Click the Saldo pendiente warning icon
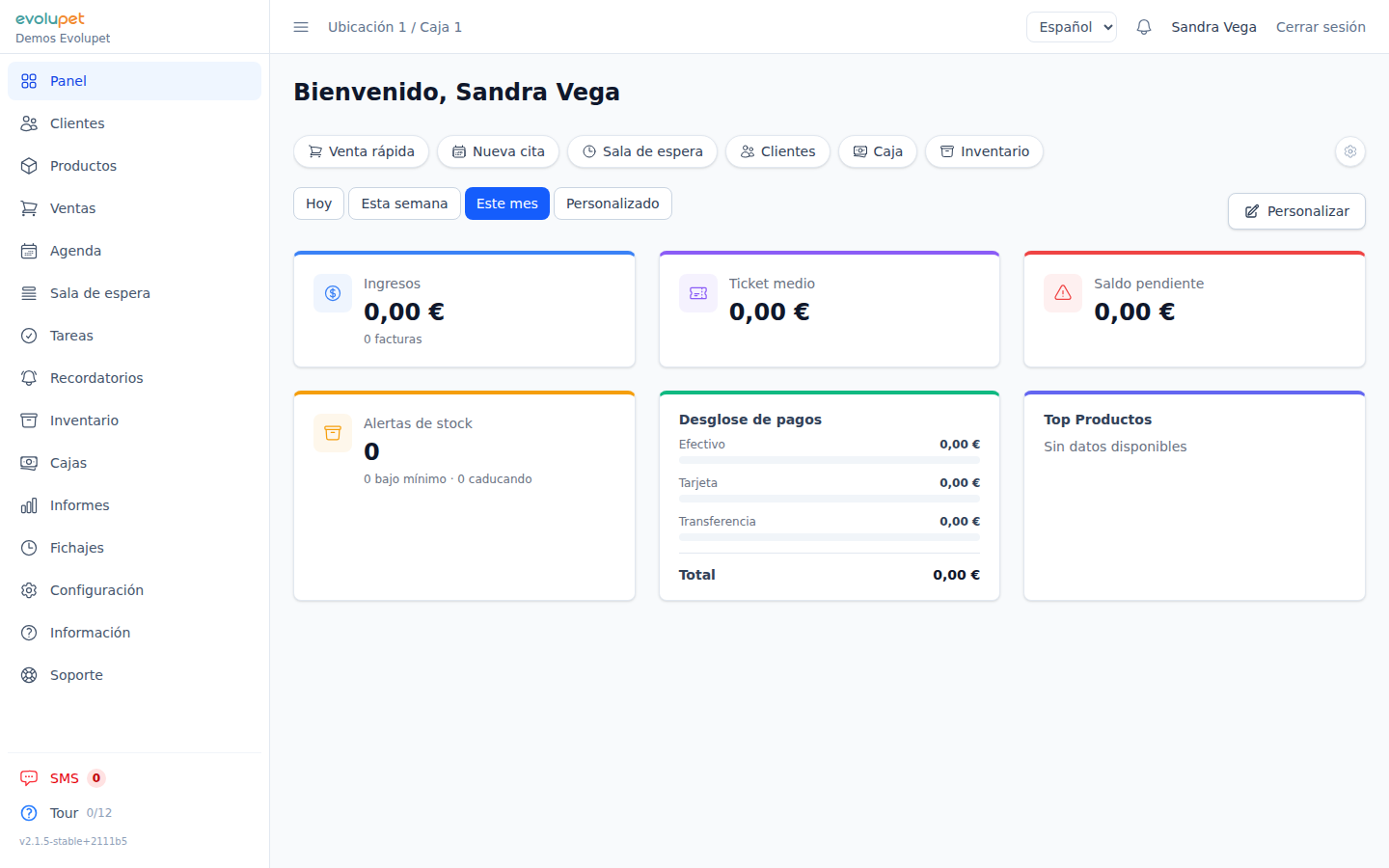Viewport: 1389px width, 868px height. 1062,293
